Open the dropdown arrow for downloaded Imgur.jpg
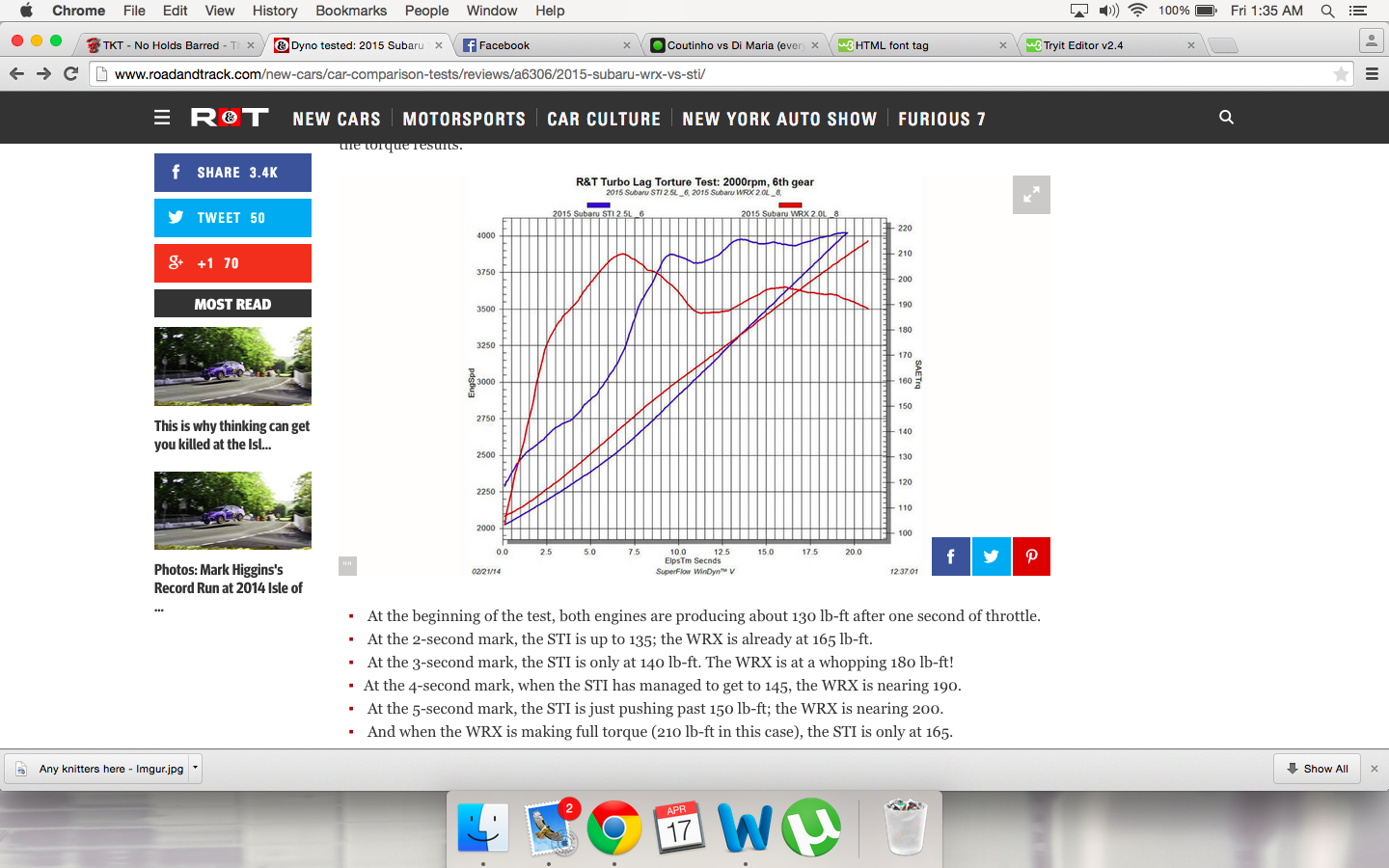This screenshot has height=868, width=1389. (x=195, y=769)
